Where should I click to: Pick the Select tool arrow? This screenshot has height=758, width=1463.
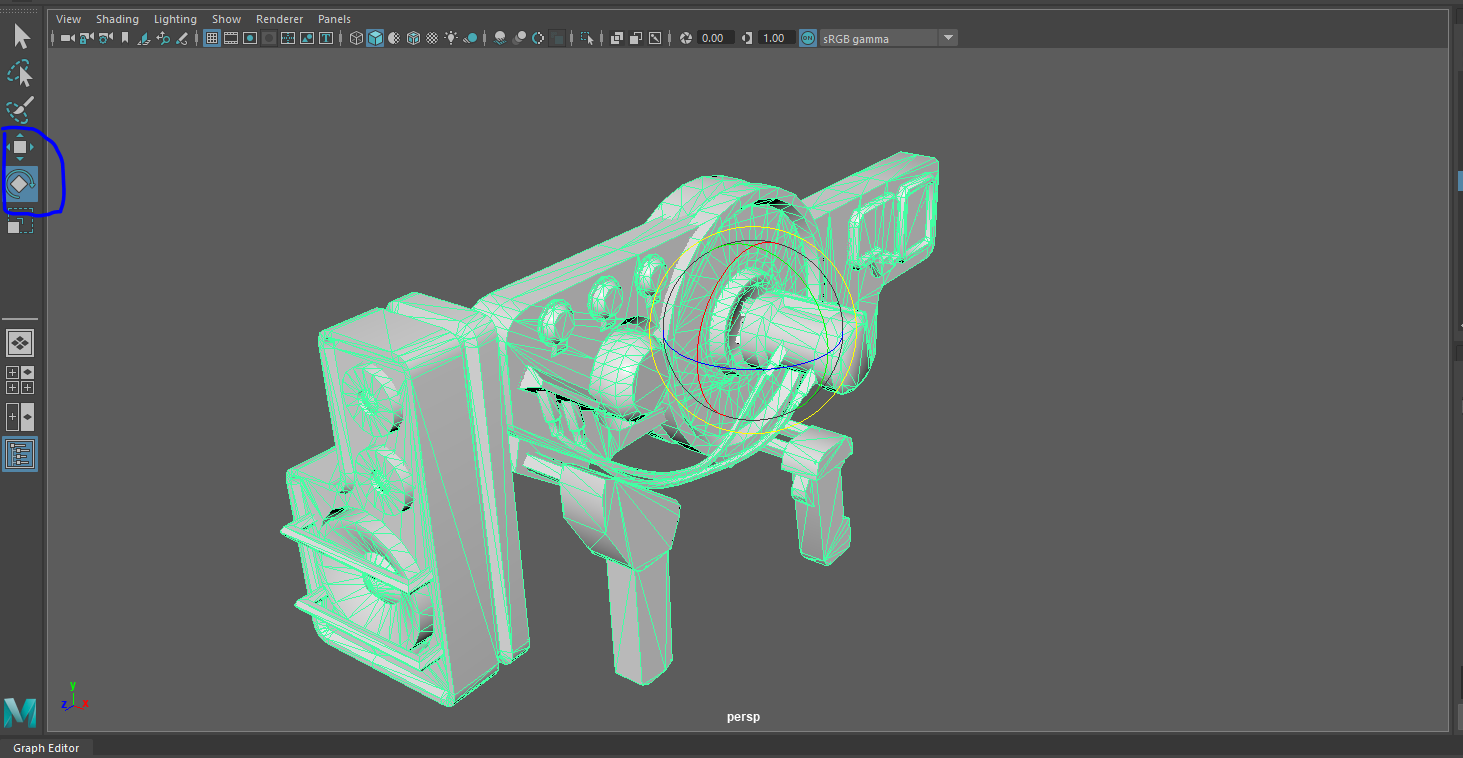[x=21, y=37]
